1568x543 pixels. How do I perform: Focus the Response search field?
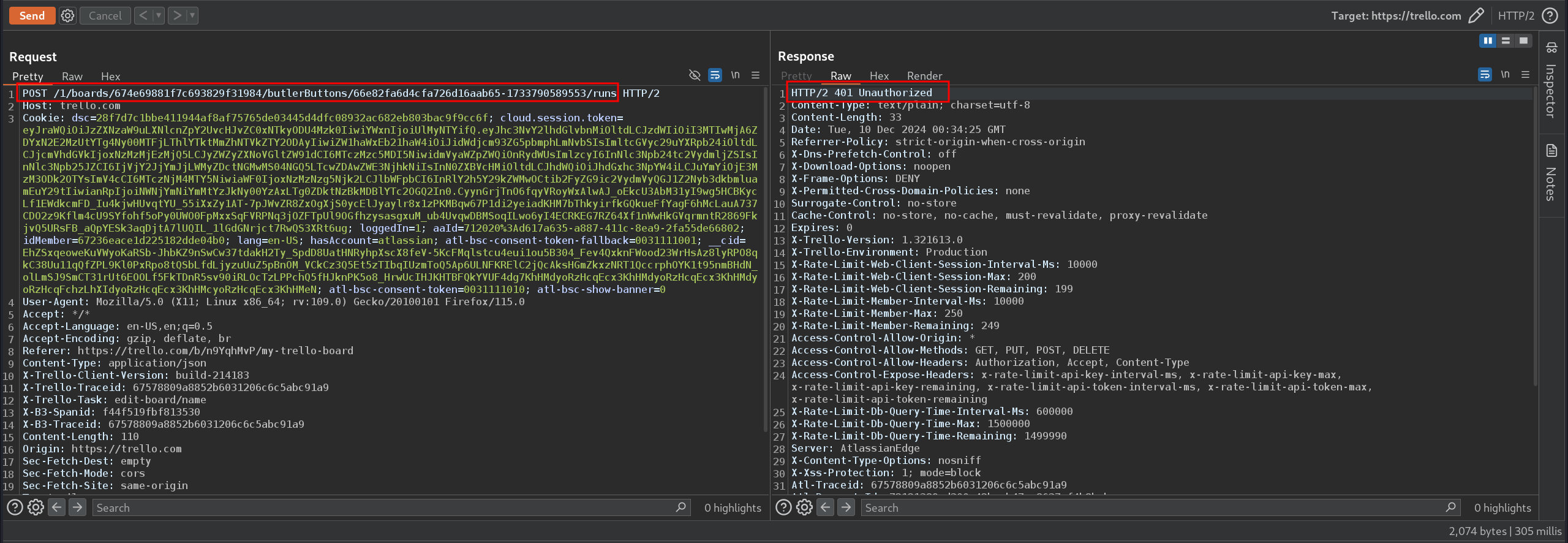coord(1160,507)
